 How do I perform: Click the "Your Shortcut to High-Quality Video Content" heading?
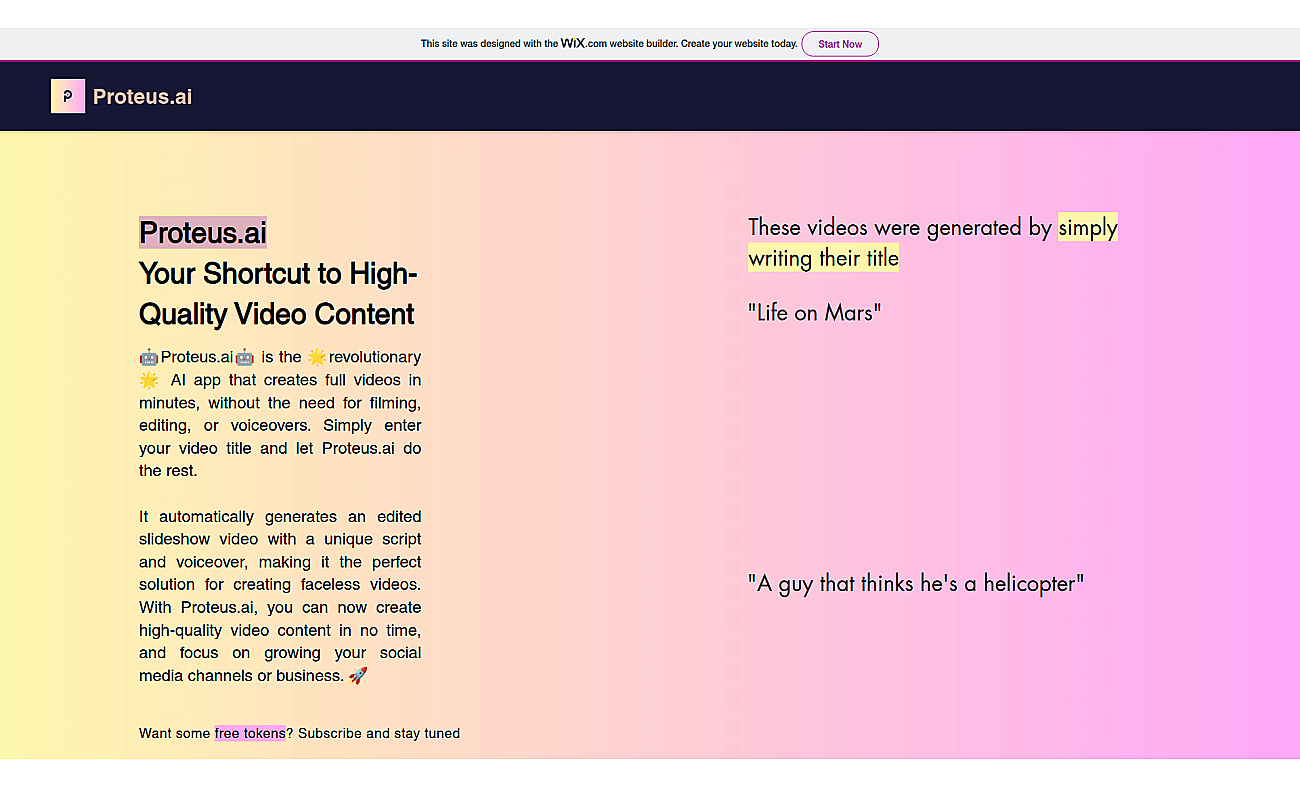tap(278, 294)
